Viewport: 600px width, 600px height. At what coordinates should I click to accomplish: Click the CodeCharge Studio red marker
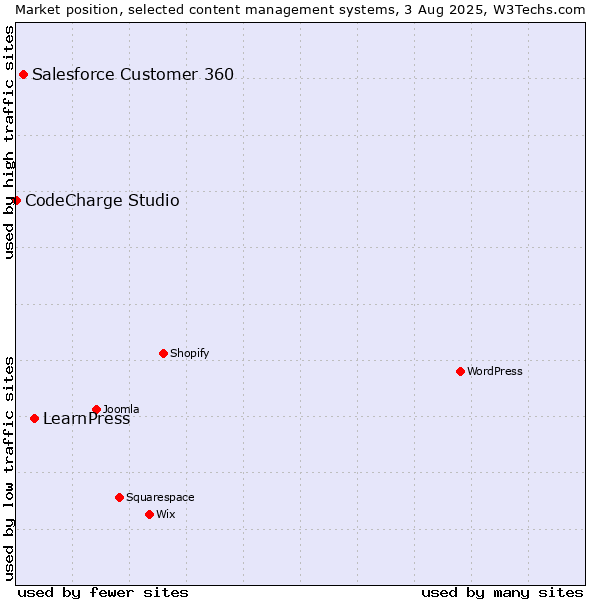click(x=16, y=201)
